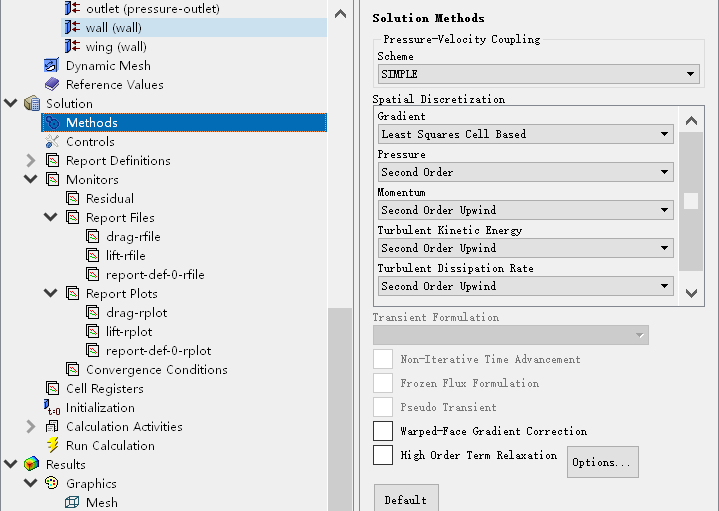Enable Warped-Face Gradient Correction checkbox
This screenshot has width=719, height=511.
tap(383, 431)
